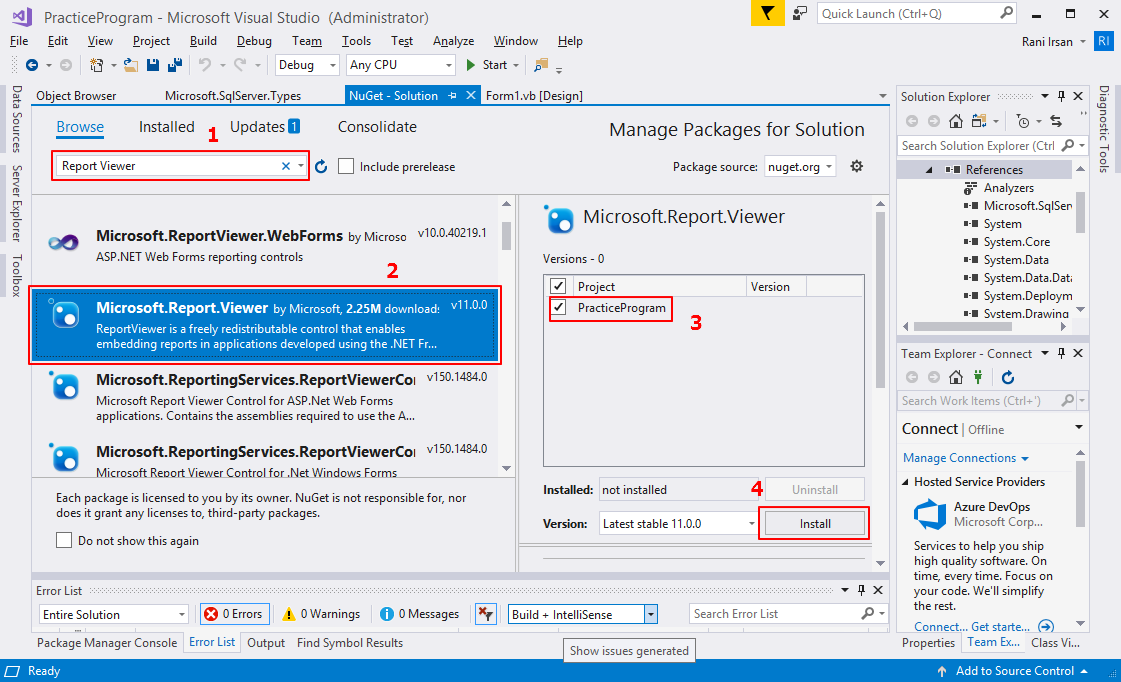Install the Microsoft.Report.Viewer package

(x=815, y=522)
